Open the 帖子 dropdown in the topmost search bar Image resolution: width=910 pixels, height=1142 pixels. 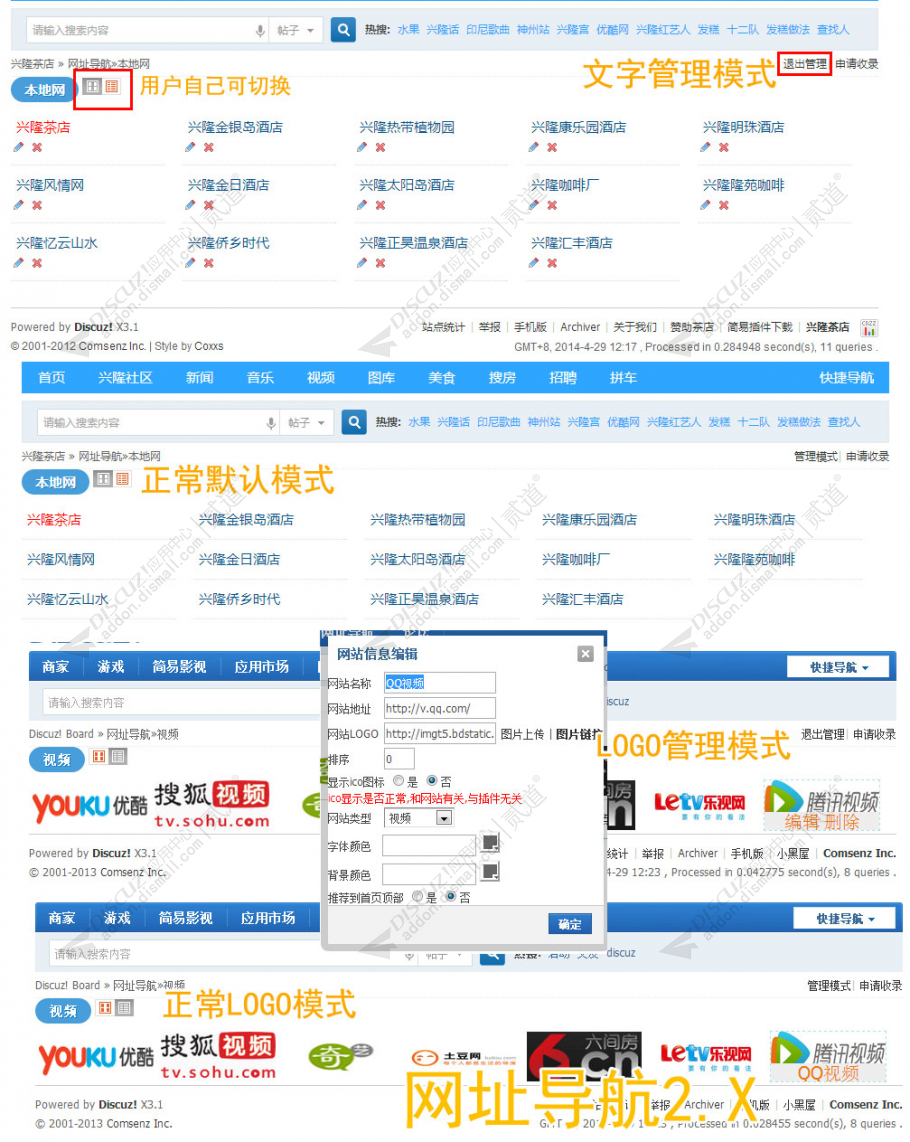(297, 31)
